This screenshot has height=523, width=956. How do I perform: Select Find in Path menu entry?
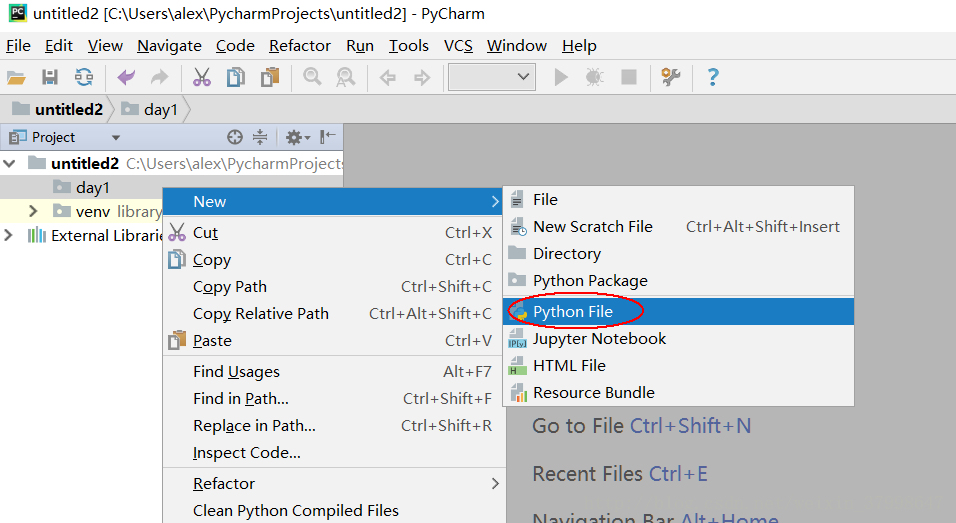pos(333,399)
